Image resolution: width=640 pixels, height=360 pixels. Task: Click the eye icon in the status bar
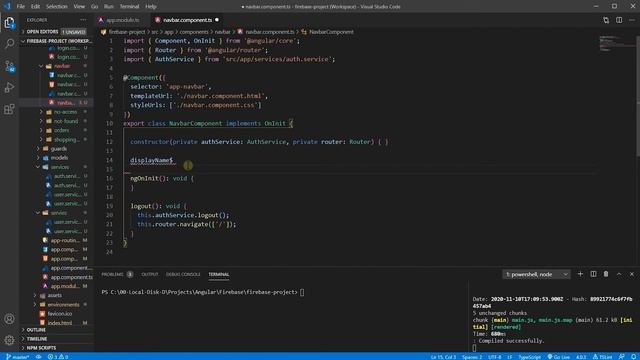click(x=38, y=357)
